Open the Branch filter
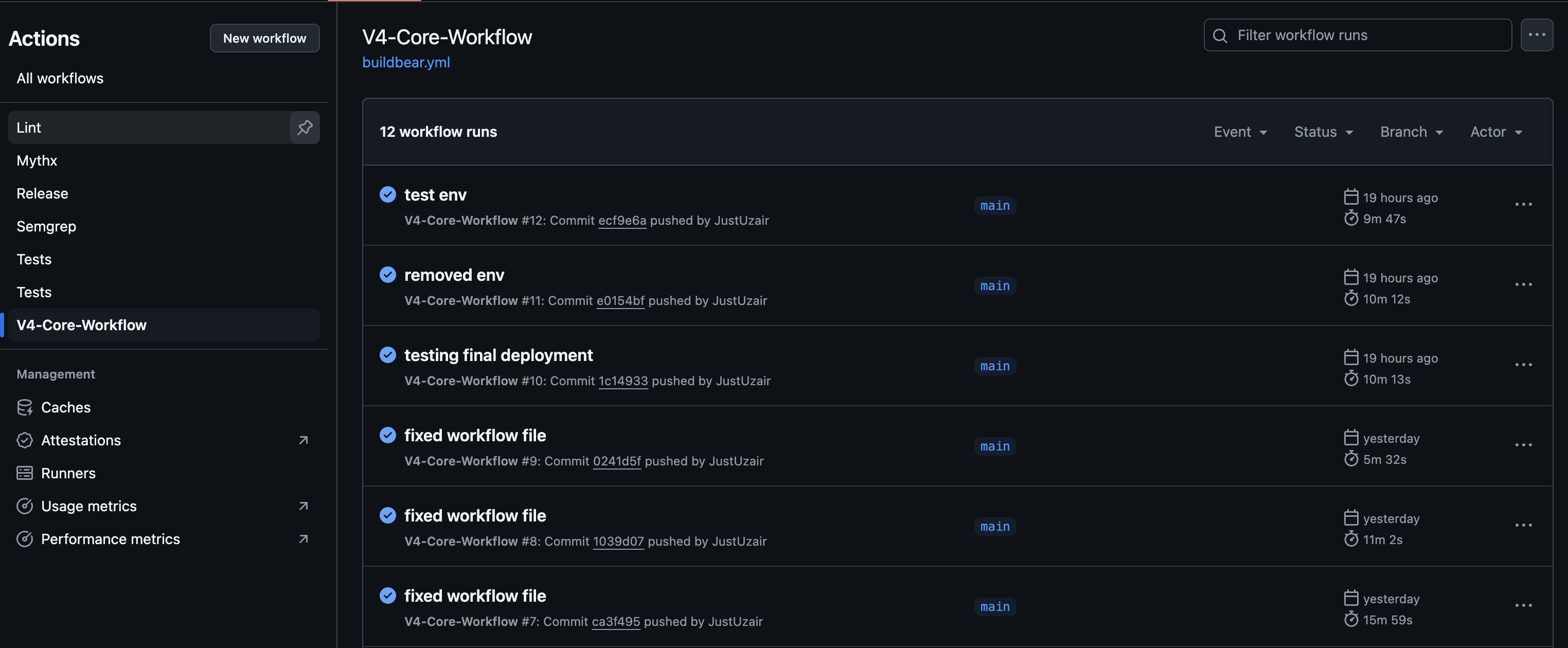 click(1411, 132)
